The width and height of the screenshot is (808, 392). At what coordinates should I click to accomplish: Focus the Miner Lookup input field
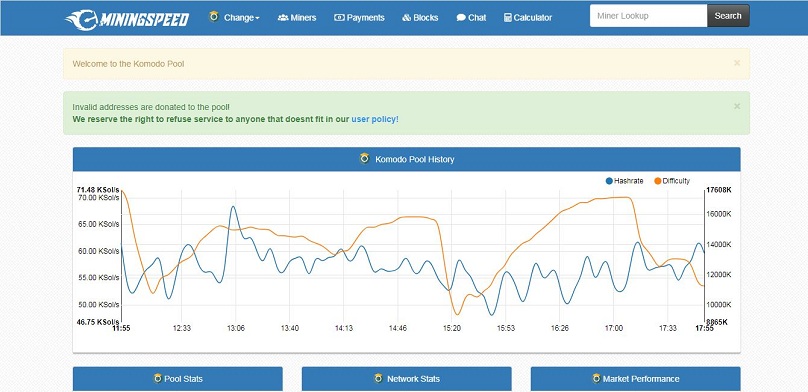(648, 16)
